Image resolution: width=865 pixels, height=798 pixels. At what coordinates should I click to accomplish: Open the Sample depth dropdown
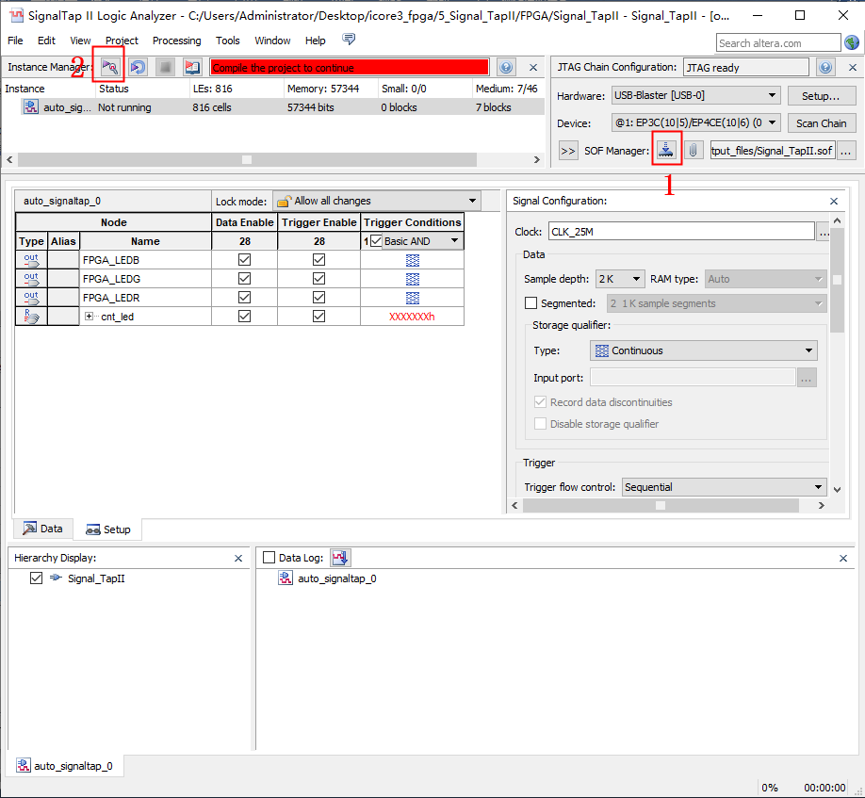tap(619, 279)
